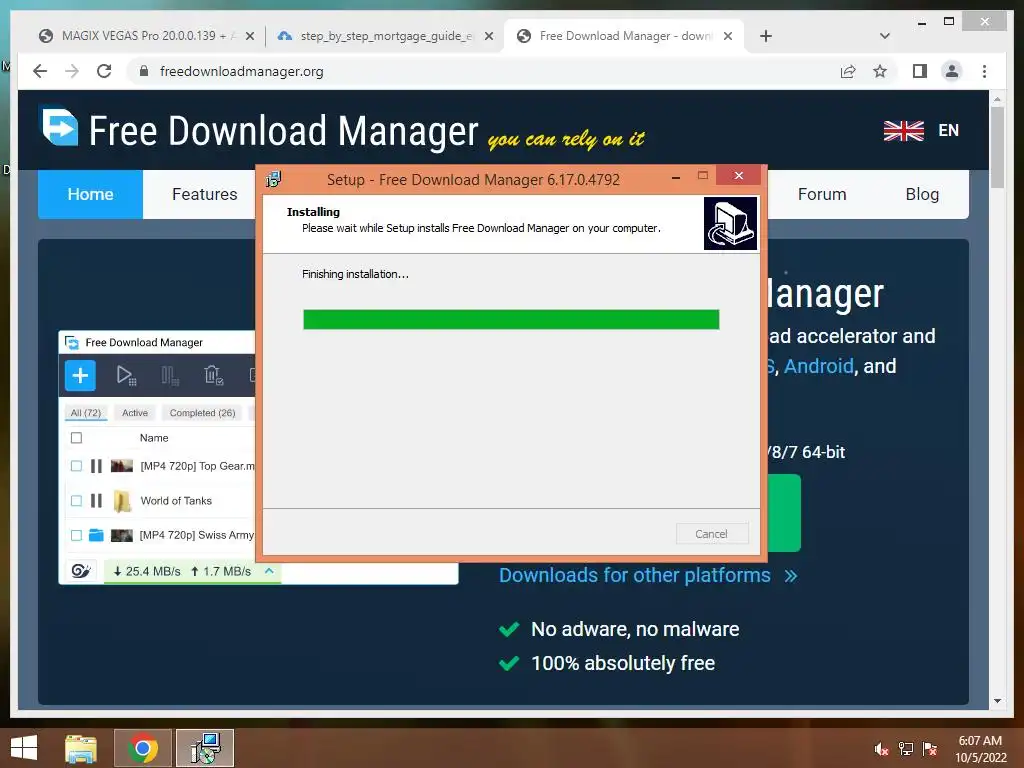This screenshot has width=1024, height=768.
Task: Click the snail speed mode icon
Action: coord(81,571)
